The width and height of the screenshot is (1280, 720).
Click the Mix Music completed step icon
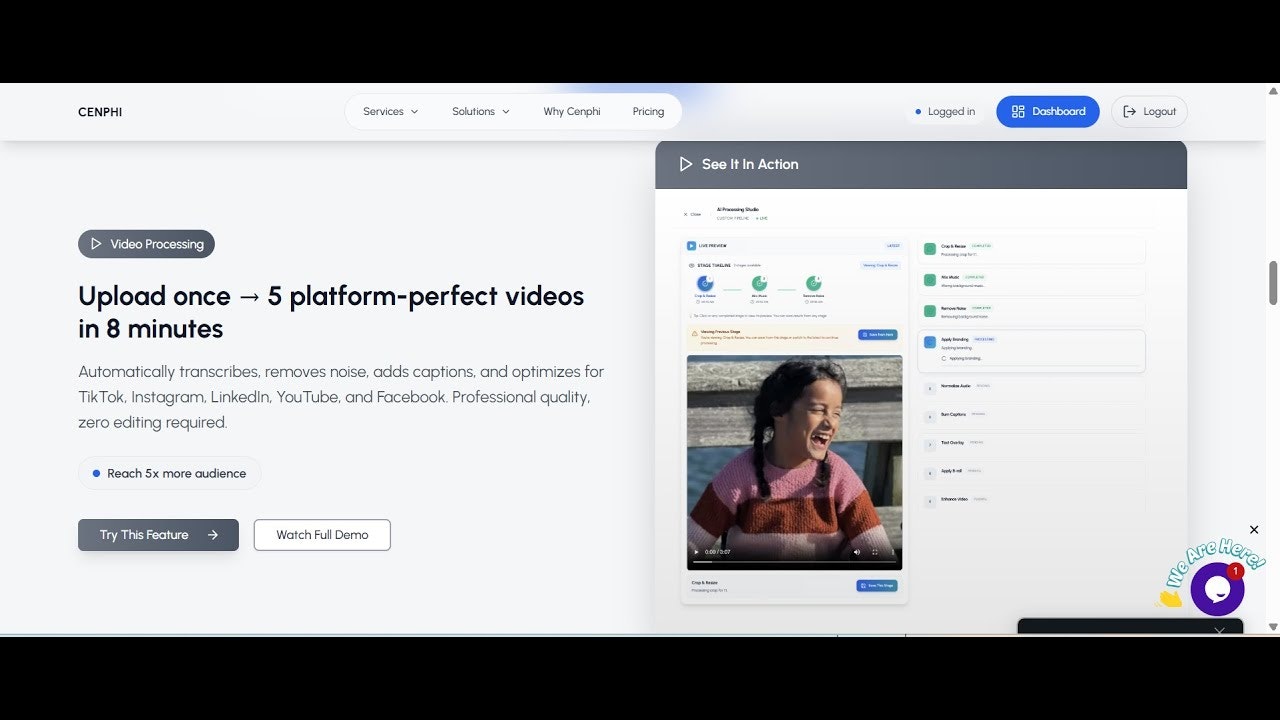(x=930, y=281)
